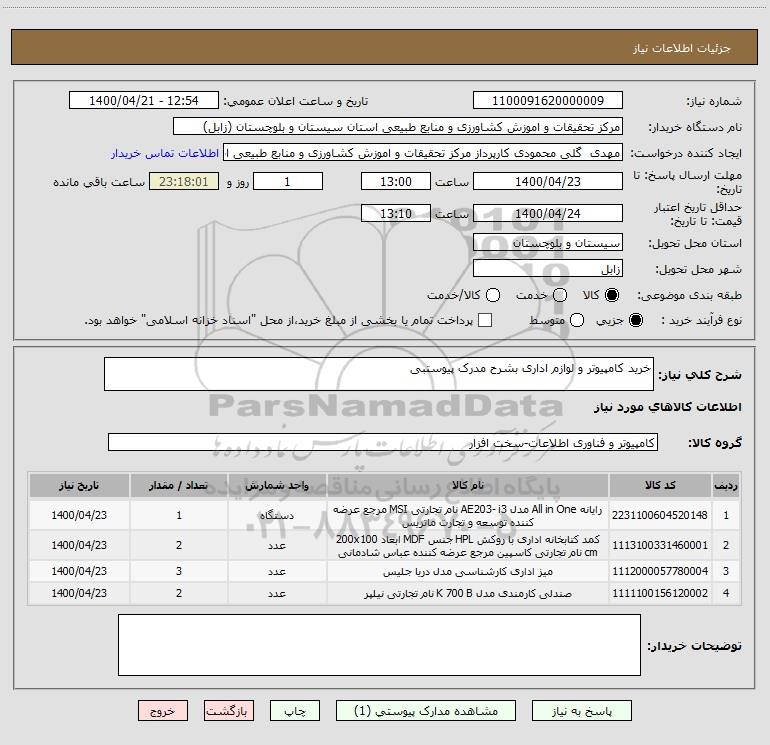Viewport: 770px width, 745px height.
Task: Click remaining days field showing 1
Action: pyautogui.click(x=288, y=181)
